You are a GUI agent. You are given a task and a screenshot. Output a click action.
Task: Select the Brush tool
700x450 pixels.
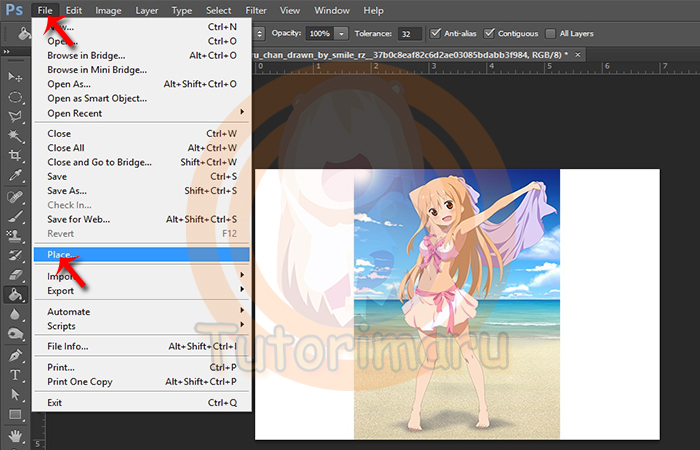(x=15, y=216)
